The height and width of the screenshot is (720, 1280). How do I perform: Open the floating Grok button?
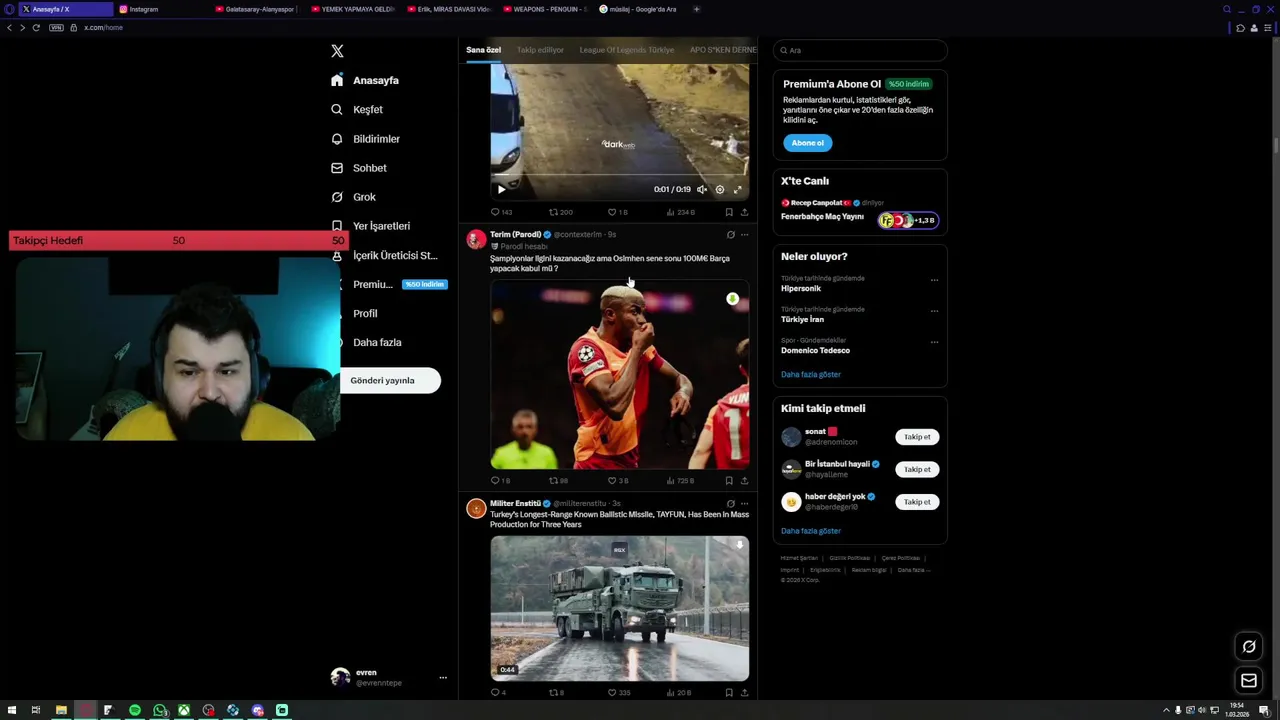[1249, 647]
